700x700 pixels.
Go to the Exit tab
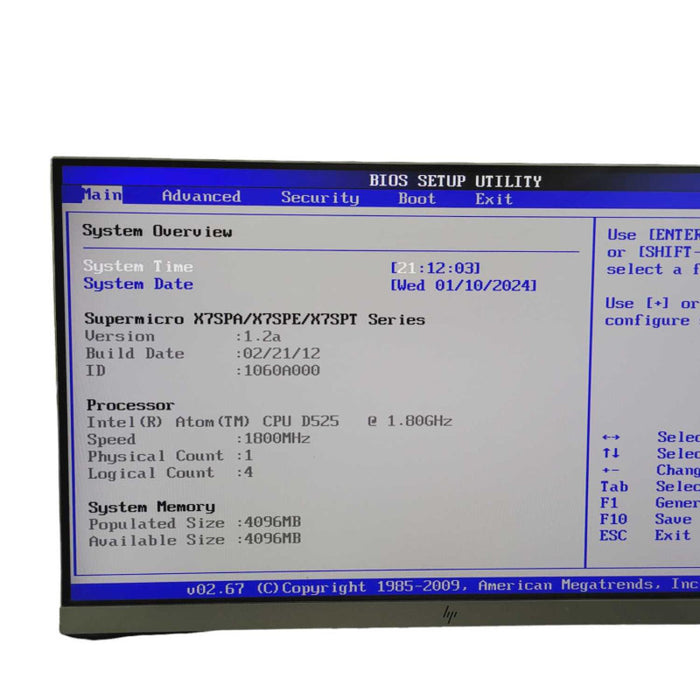(x=494, y=199)
